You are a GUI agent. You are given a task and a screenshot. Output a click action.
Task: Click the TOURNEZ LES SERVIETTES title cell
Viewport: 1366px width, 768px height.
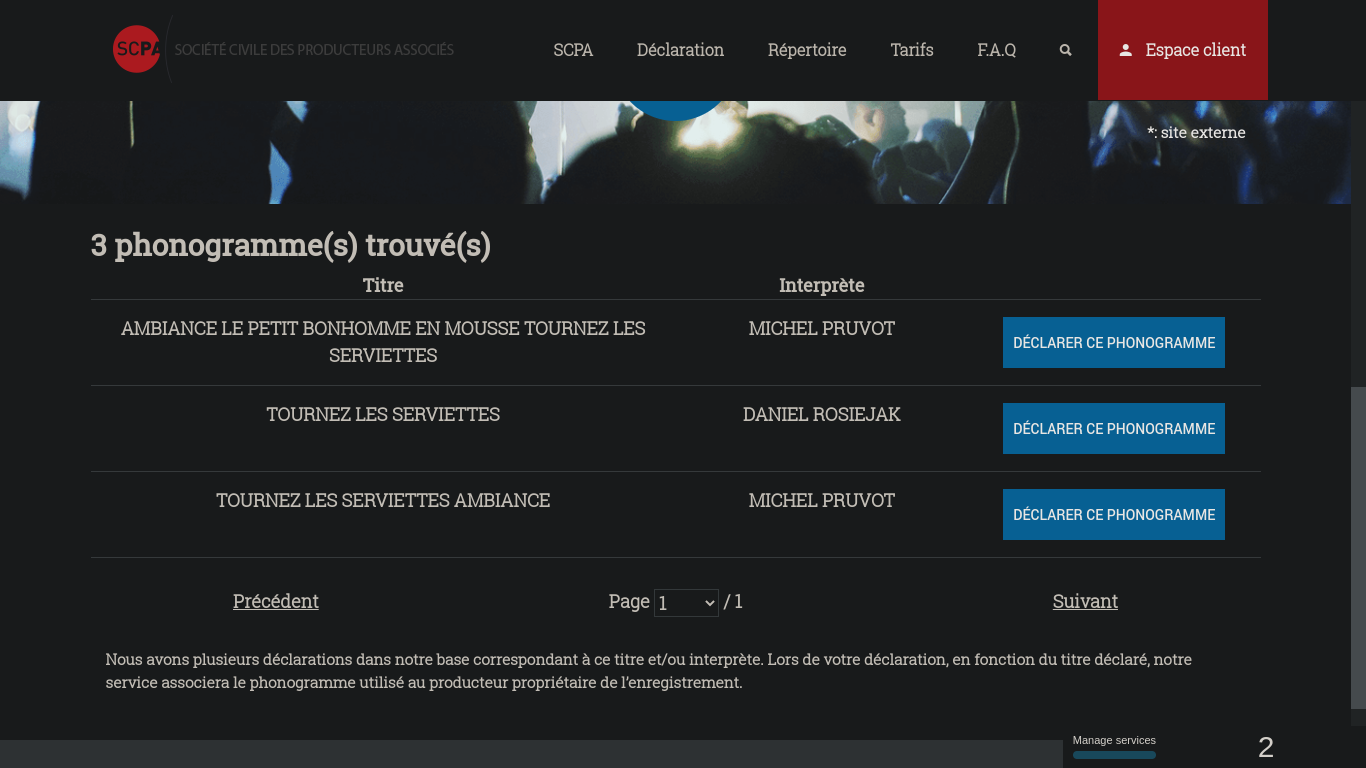tap(383, 414)
